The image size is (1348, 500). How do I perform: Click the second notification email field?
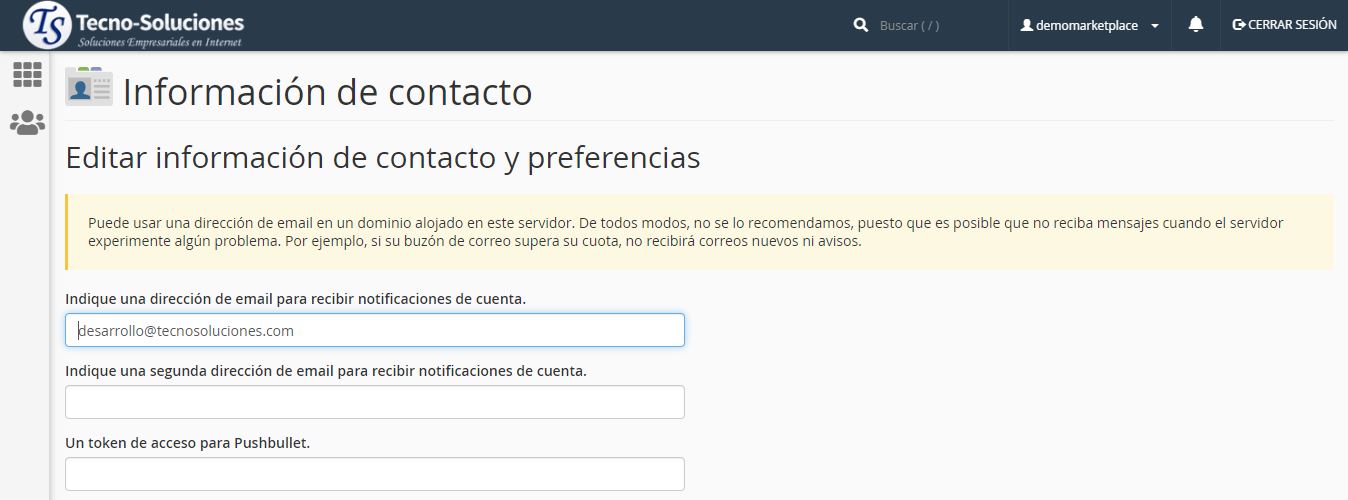click(375, 402)
